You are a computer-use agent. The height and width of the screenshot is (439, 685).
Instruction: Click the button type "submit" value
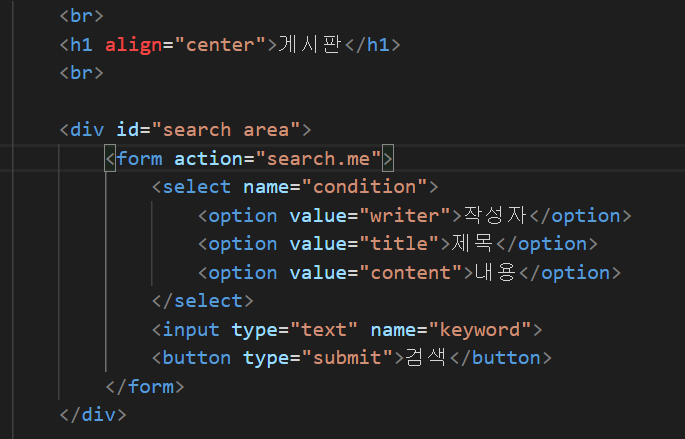pyautogui.click(x=347, y=358)
